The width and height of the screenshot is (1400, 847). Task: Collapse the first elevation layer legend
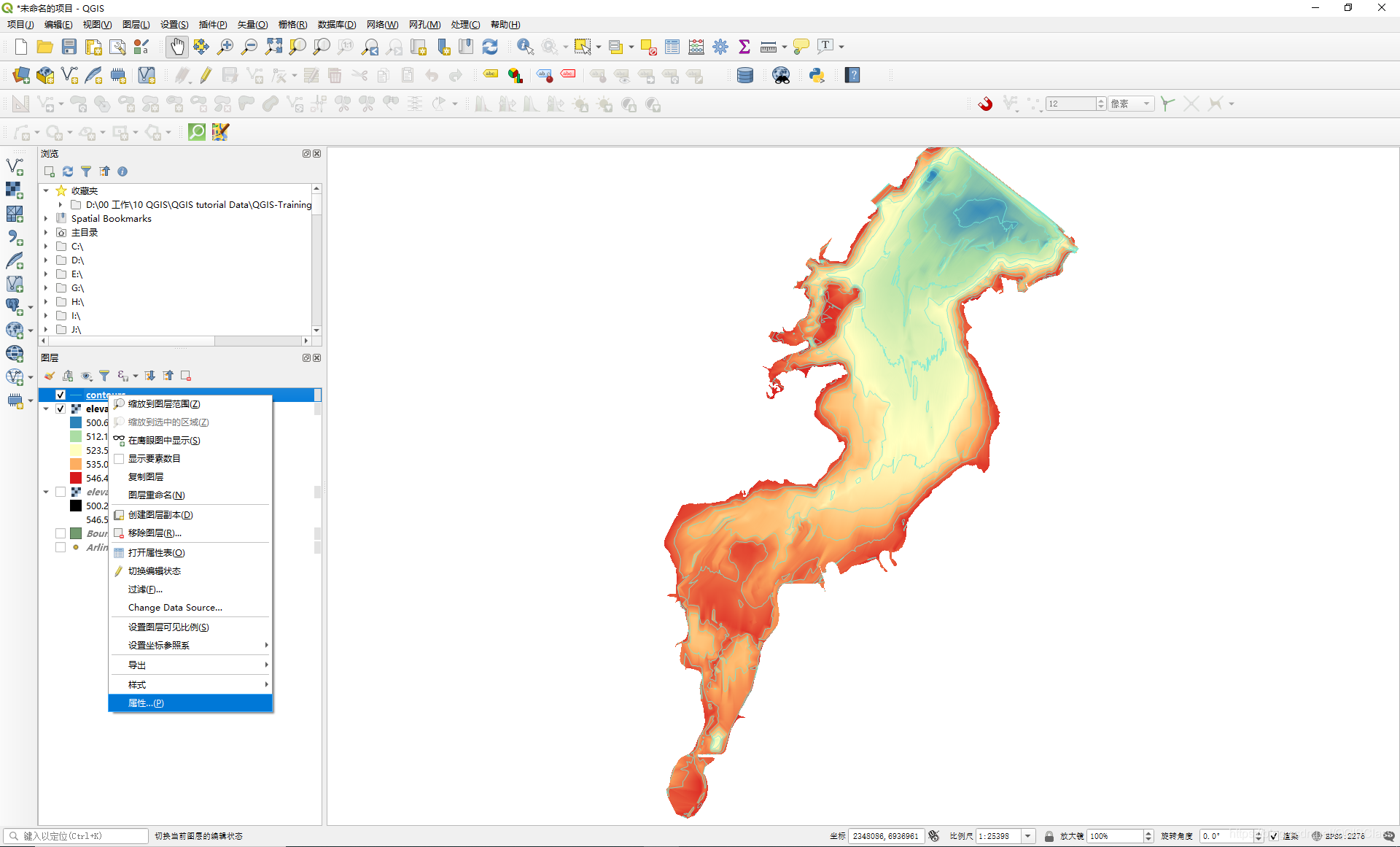tap(46, 409)
